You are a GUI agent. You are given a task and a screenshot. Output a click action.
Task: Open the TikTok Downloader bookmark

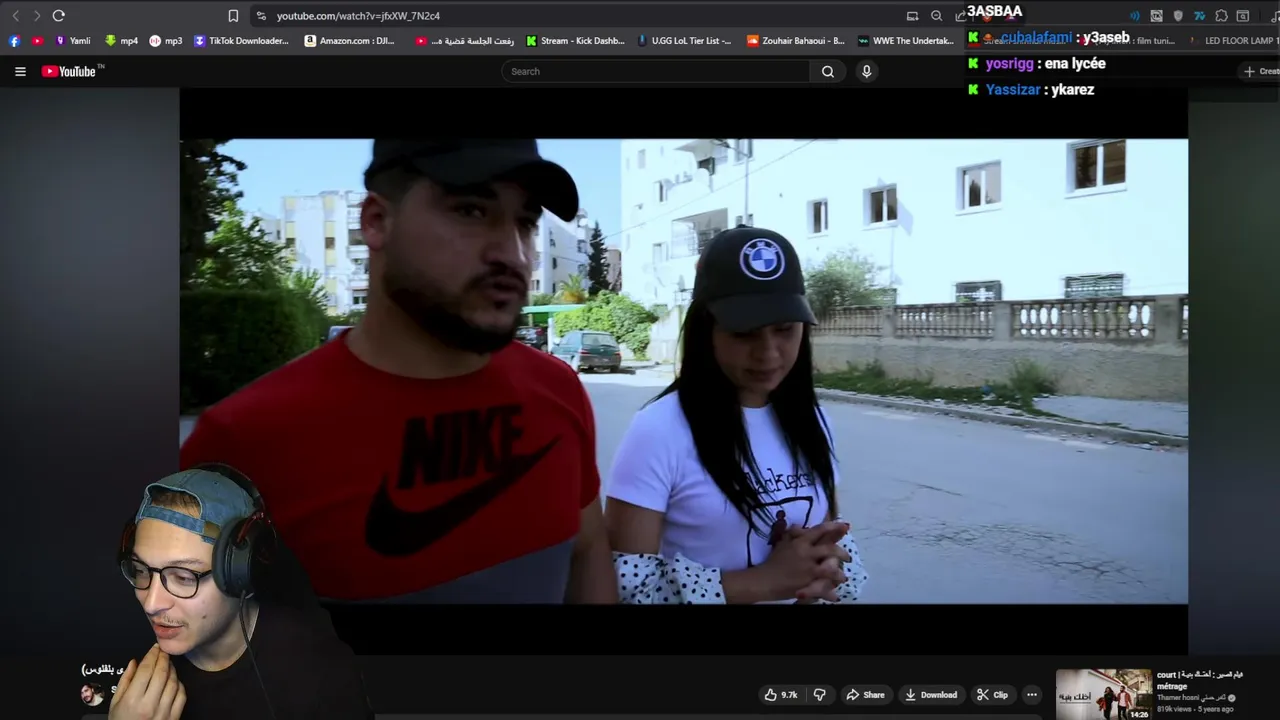[242, 41]
